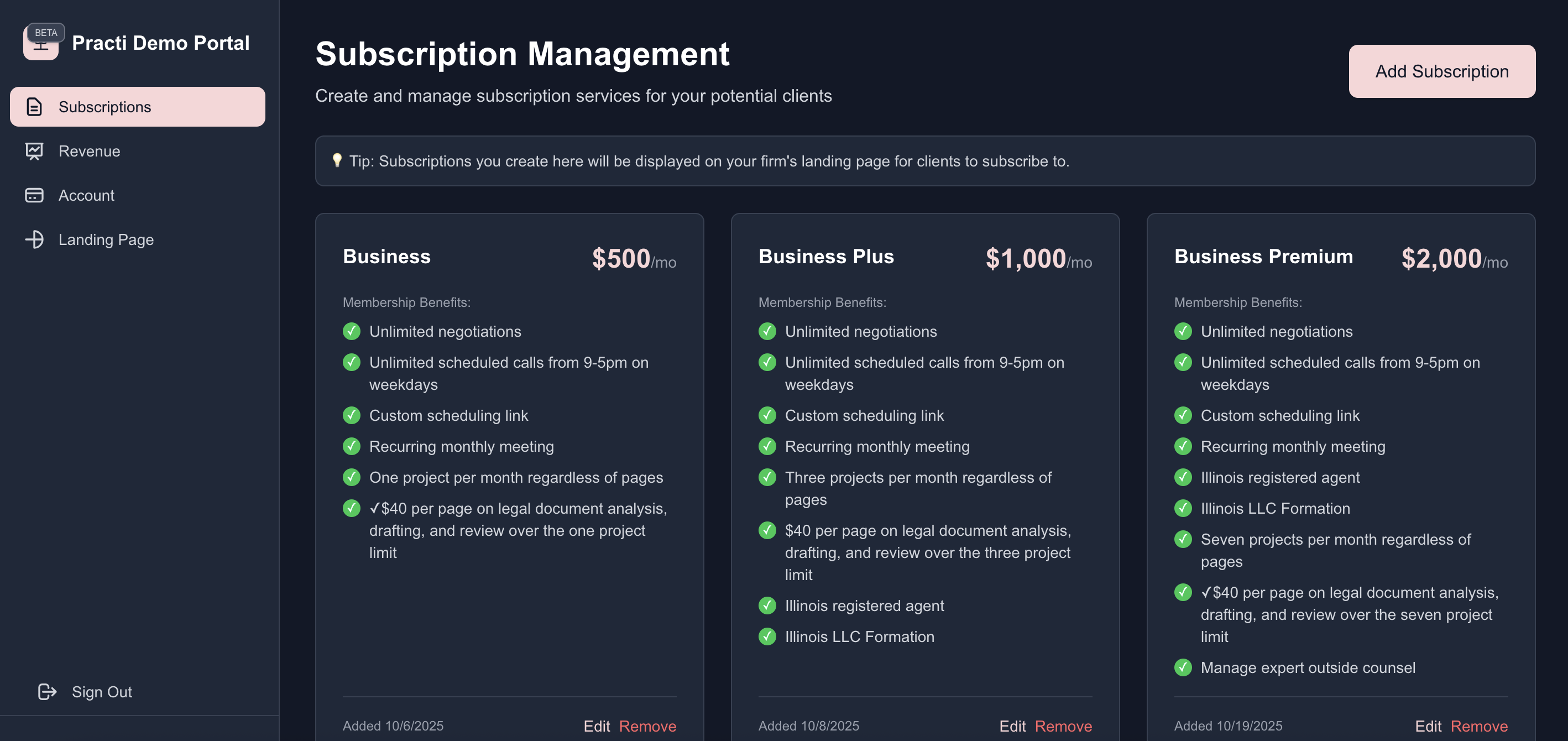Select the Subscriptions document icon in sidebar

34,107
